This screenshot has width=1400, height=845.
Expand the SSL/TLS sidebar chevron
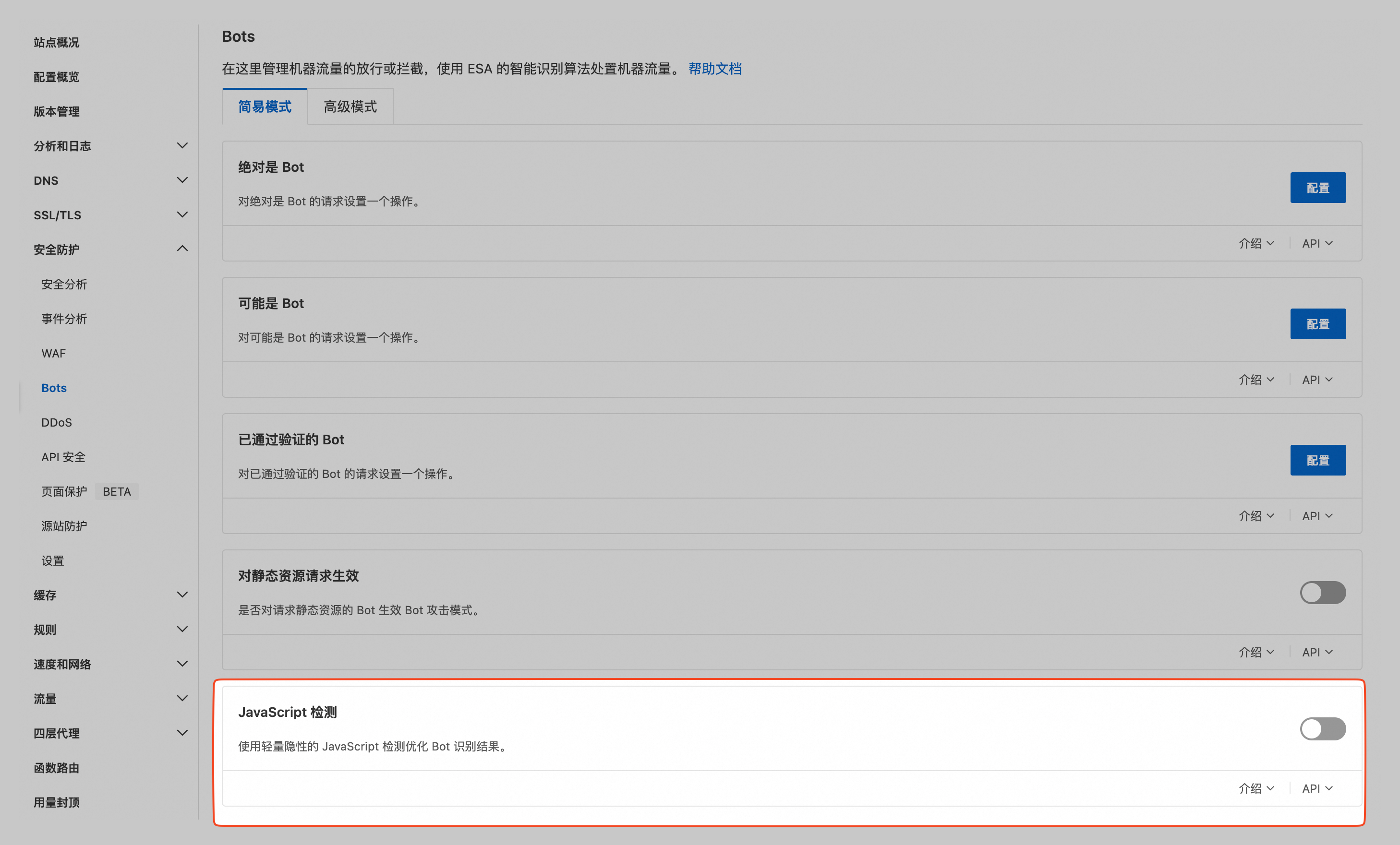click(182, 214)
